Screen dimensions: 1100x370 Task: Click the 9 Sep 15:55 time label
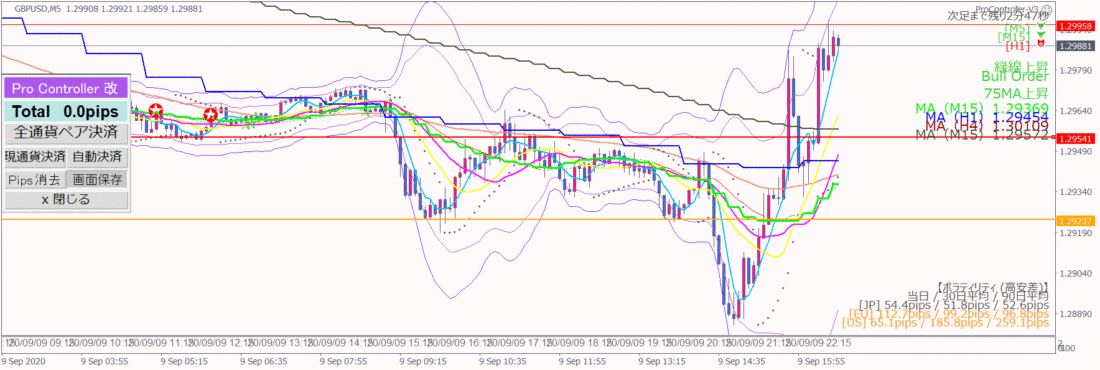click(x=820, y=361)
